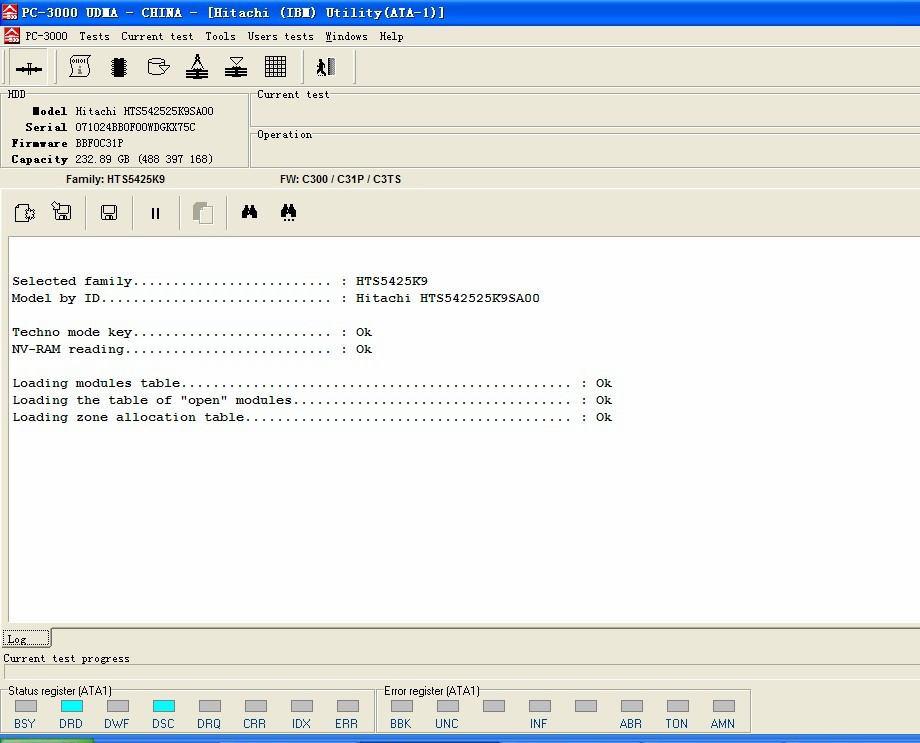Click the Current test progress bar
The image size is (920, 743).
point(461,672)
